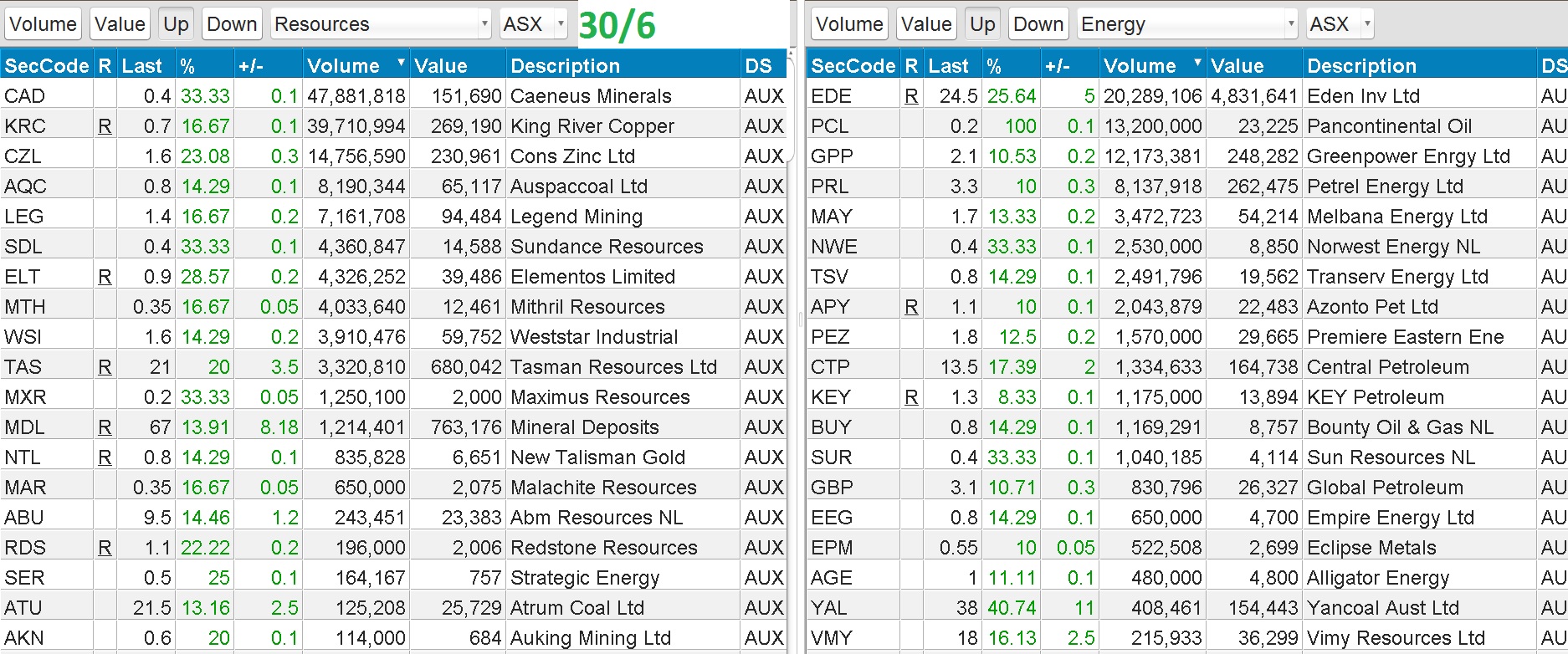Viewport: 1568px width, 654px height.
Task: Click Value button in right Energy panel
Action: pyautogui.click(x=926, y=24)
